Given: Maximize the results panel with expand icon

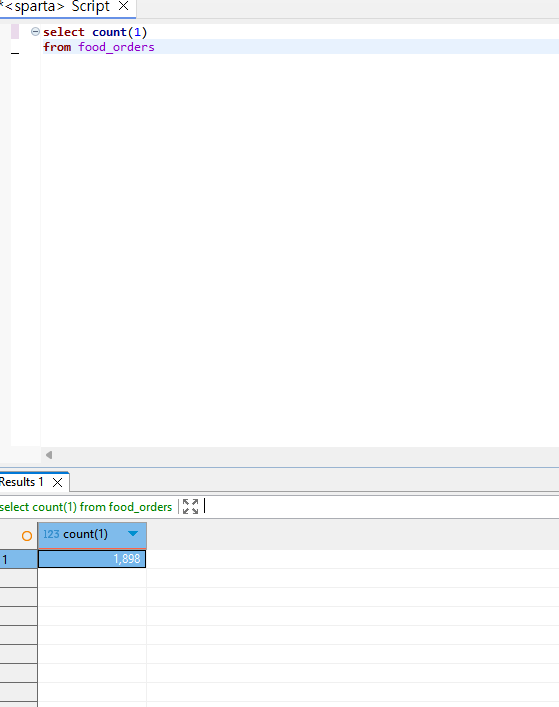Looking at the screenshot, I should click(190, 506).
